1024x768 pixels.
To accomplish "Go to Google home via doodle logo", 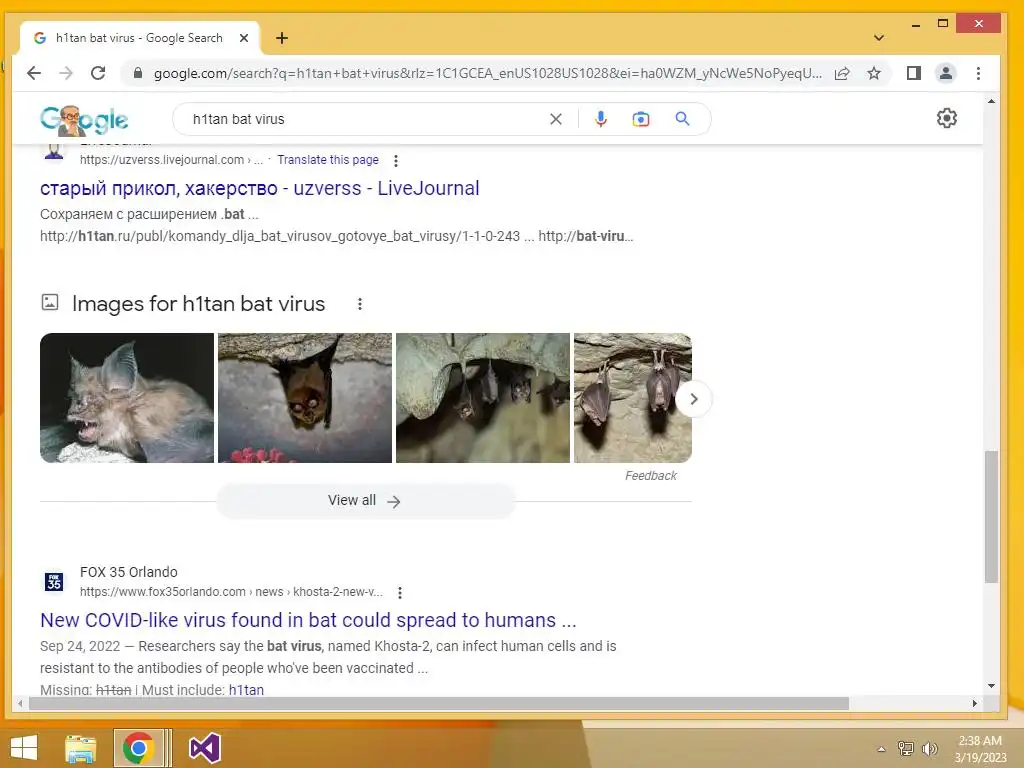I will click(84, 120).
